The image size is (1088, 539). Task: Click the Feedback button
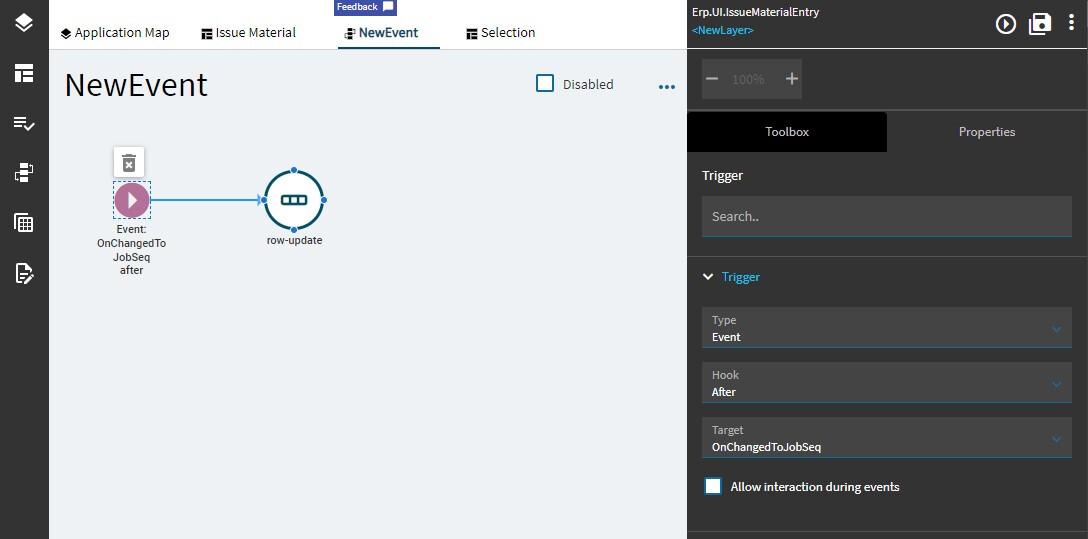(366, 7)
